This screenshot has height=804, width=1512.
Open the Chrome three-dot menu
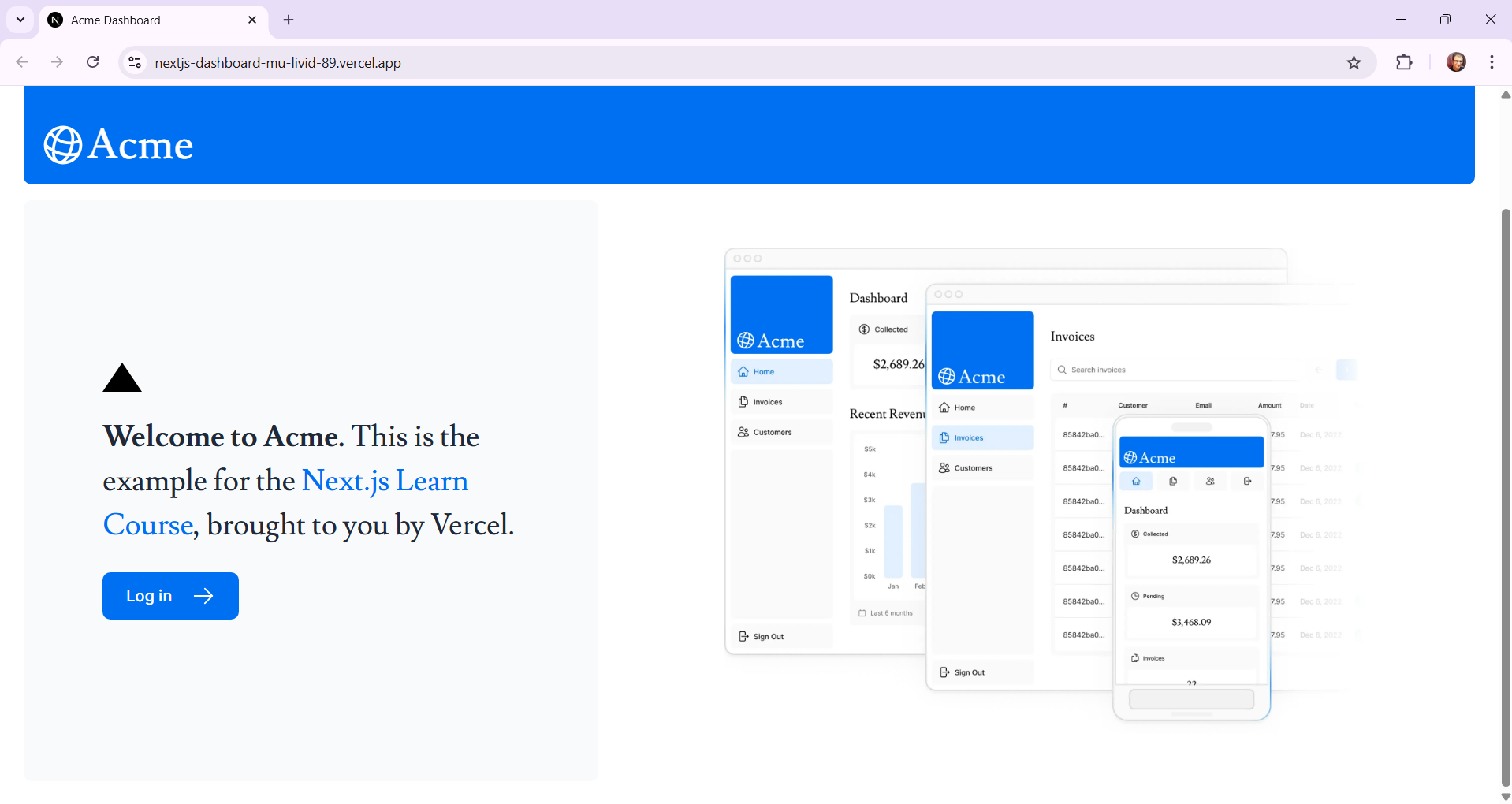[x=1491, y=62]
